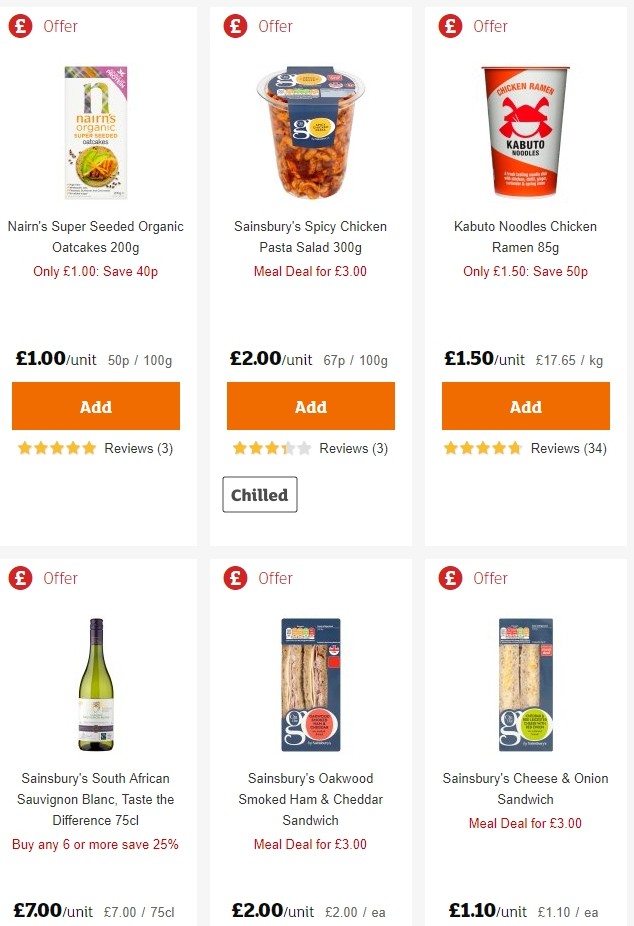
Task: Click the Offer badge on the Smoked Ham Sandwich
Action: (235, 578)
